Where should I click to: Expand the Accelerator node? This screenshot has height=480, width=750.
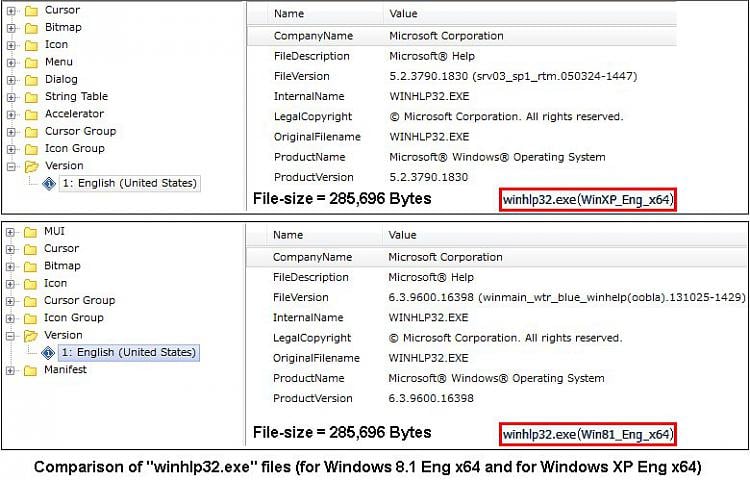click(x=11, y=115)
